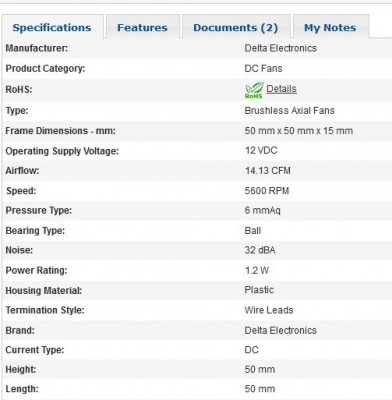Image resolution: width=392 pixels, height=400 pixels.
Task: Click the 'DC Fans' product category value
Action: (x=263, y=68)
